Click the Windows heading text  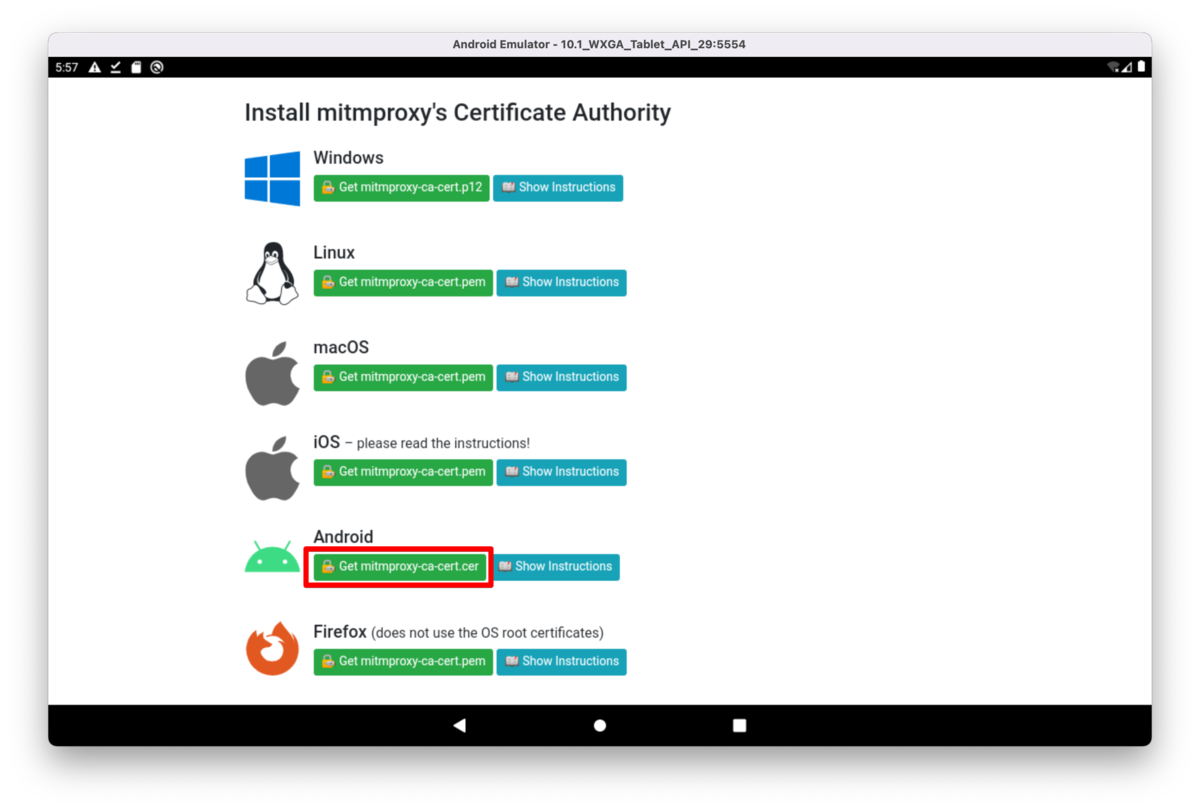point(348,158)
